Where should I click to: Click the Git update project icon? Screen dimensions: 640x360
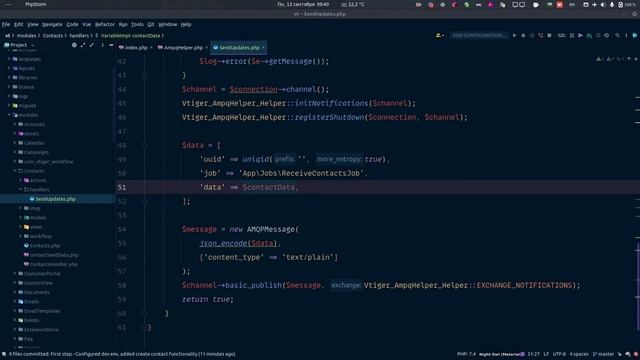pos(572,36)
